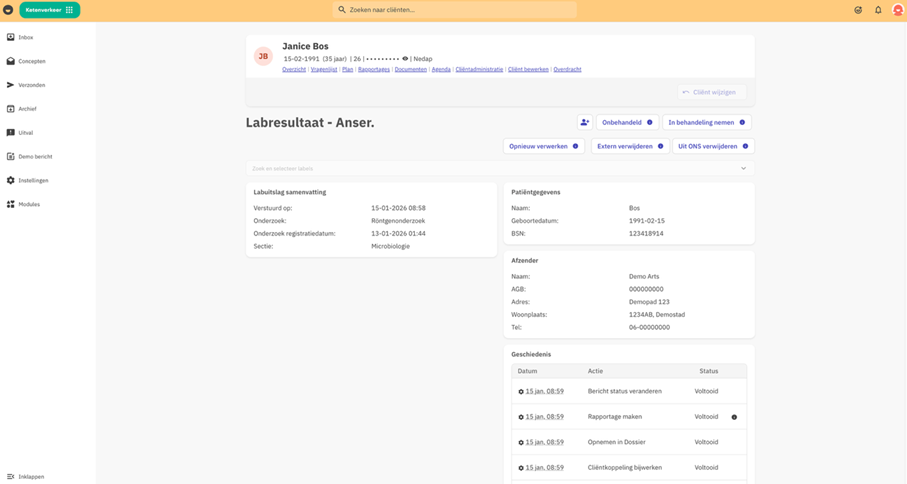Click gear icon in Bericht status veranderen row
This screenshot has height=484, width=907.
[x=521, y=391]
